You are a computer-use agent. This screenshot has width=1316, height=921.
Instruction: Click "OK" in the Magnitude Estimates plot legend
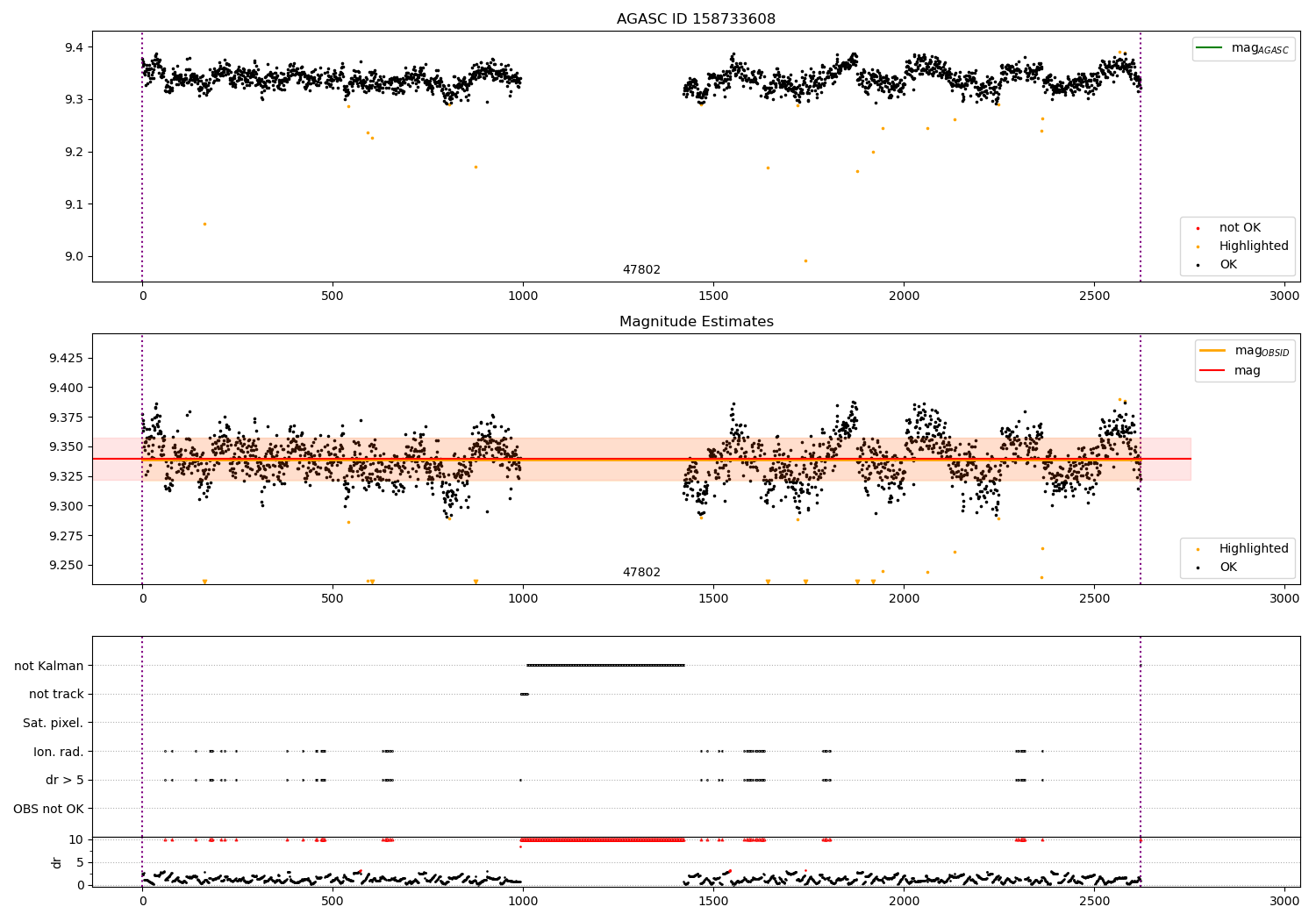tap(1215, 568)
